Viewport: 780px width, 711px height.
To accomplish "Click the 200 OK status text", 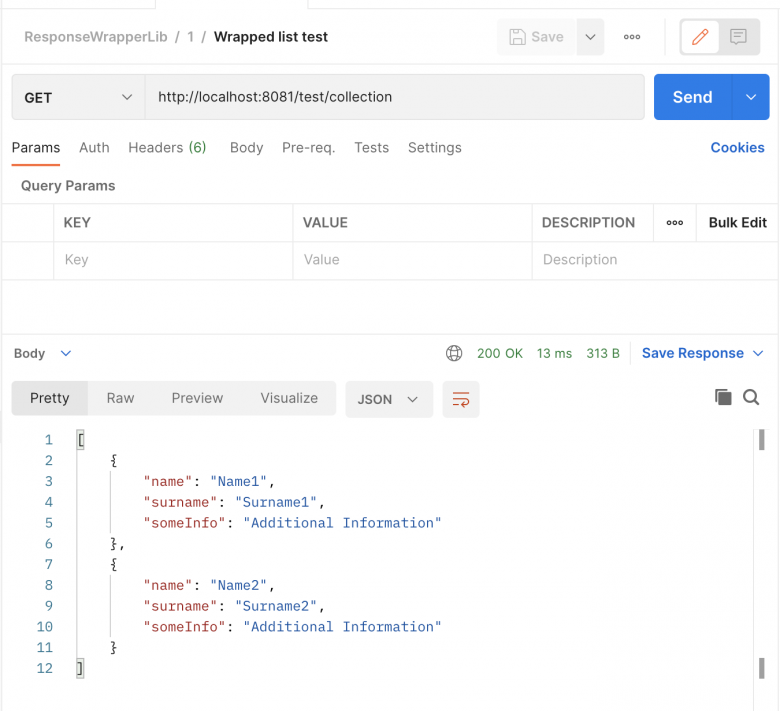I will pos(499,353).
